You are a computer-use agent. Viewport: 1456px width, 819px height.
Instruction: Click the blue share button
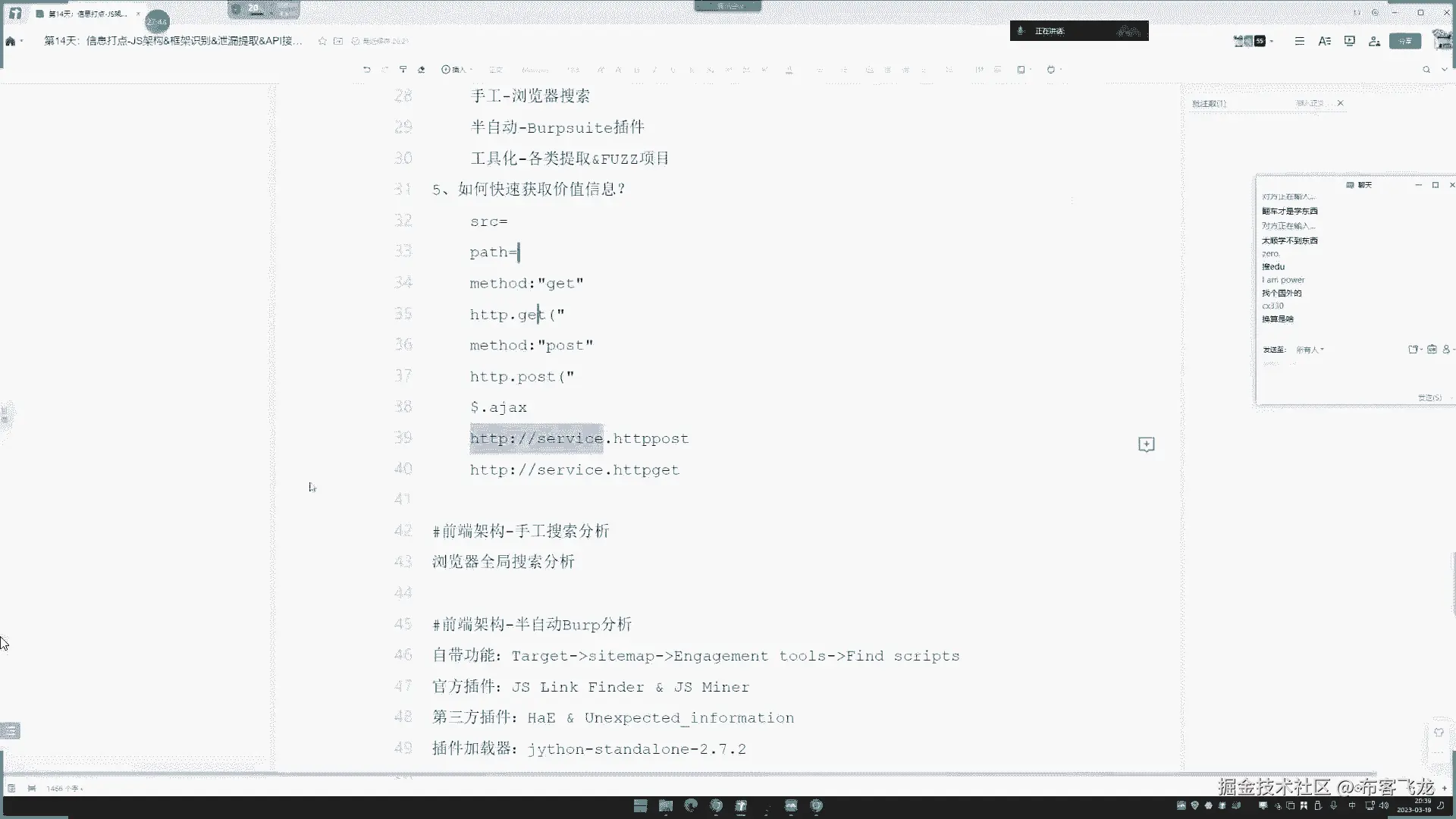(1404, 41)
